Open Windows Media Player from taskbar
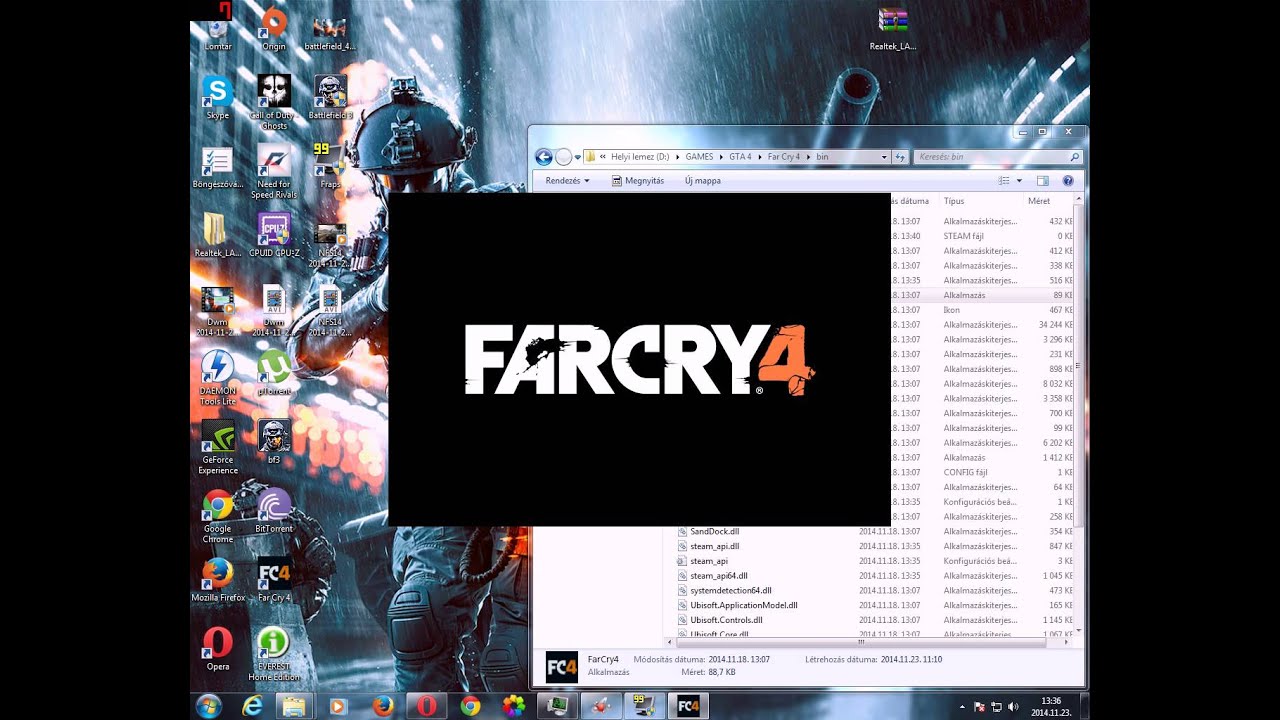Screen dimensions: 1280x720 click(337, 706)
